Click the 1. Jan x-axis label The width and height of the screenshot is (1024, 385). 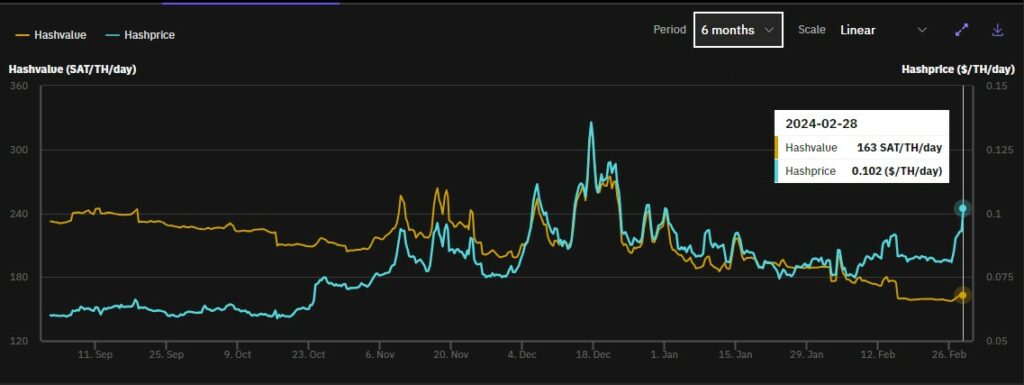[664, 355]
